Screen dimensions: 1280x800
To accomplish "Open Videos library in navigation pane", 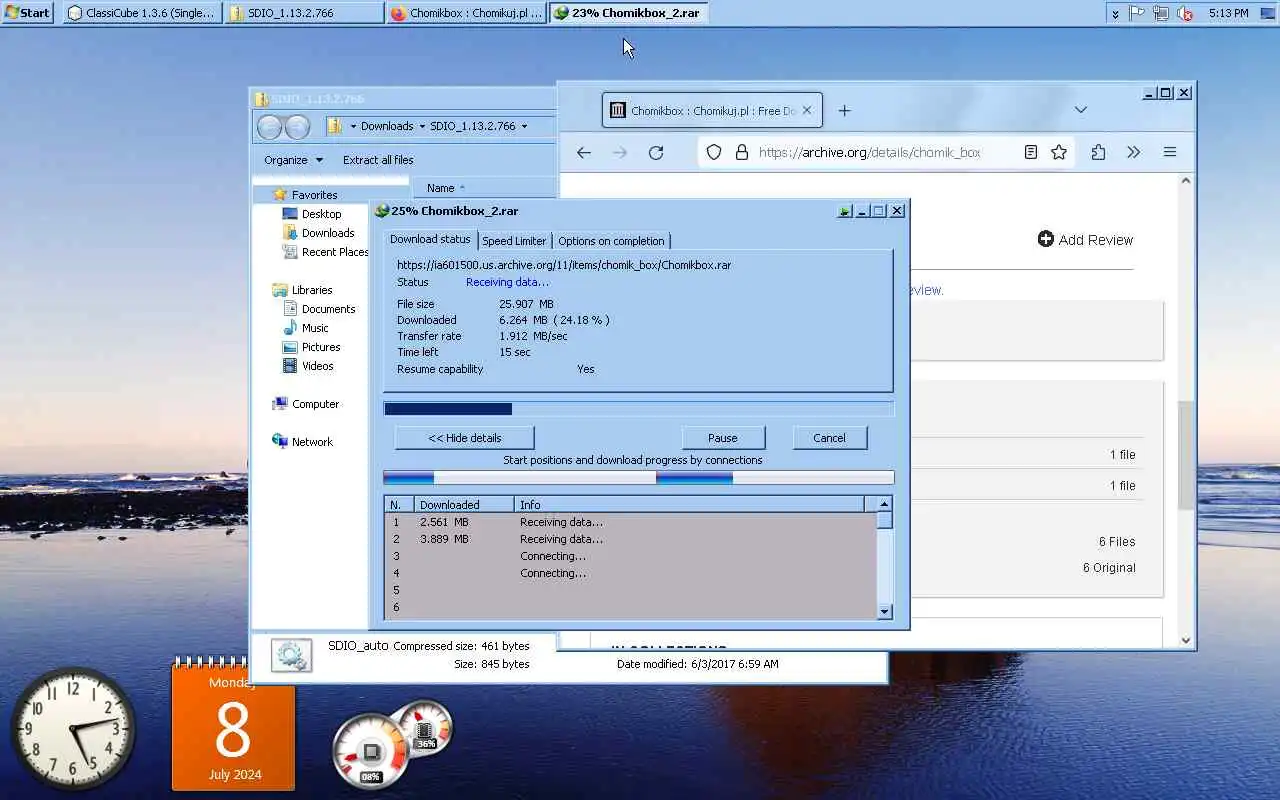I will tap(318, 366).
